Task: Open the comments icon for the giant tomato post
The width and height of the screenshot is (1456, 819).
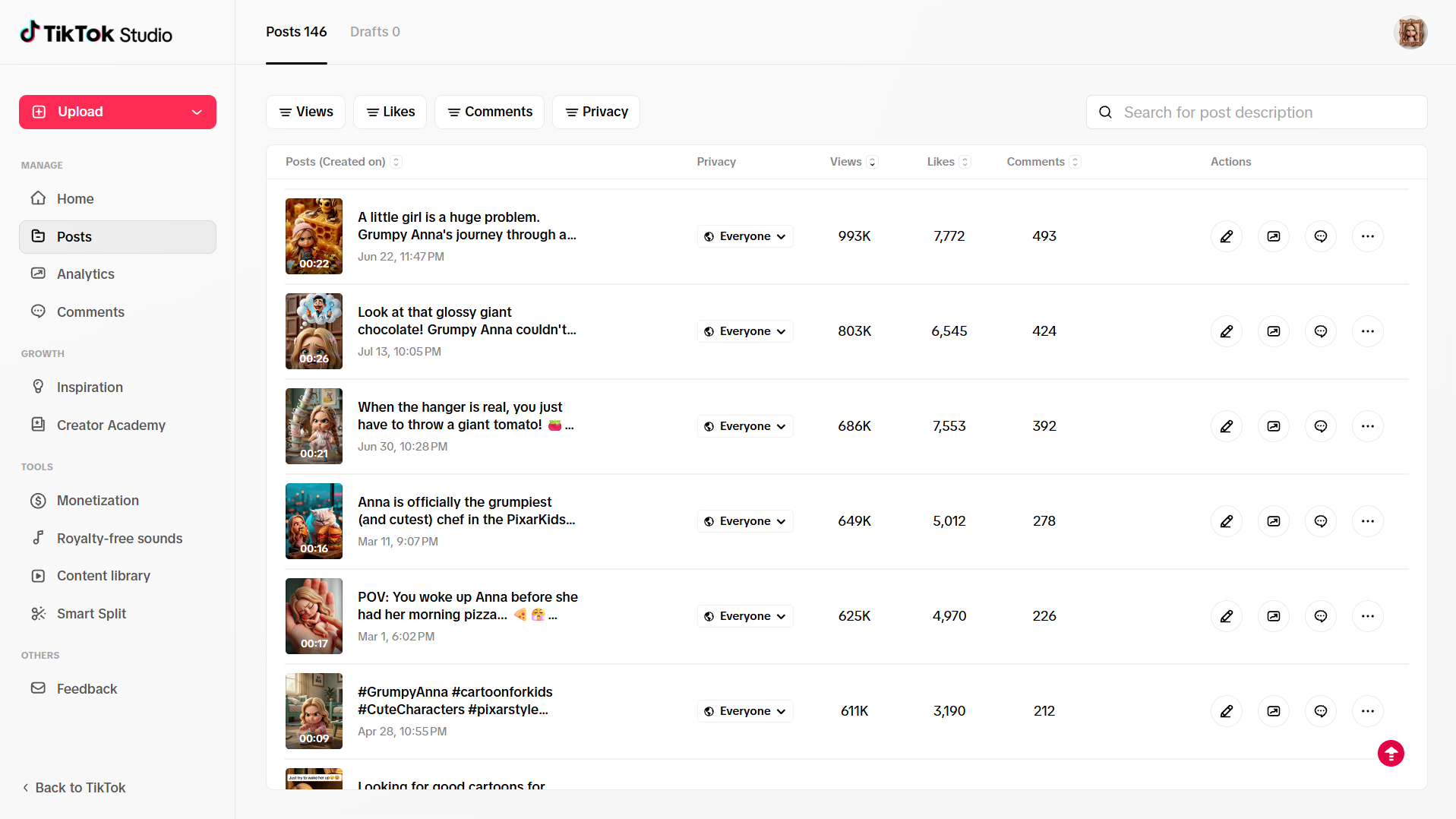Action: point(1320,426)
